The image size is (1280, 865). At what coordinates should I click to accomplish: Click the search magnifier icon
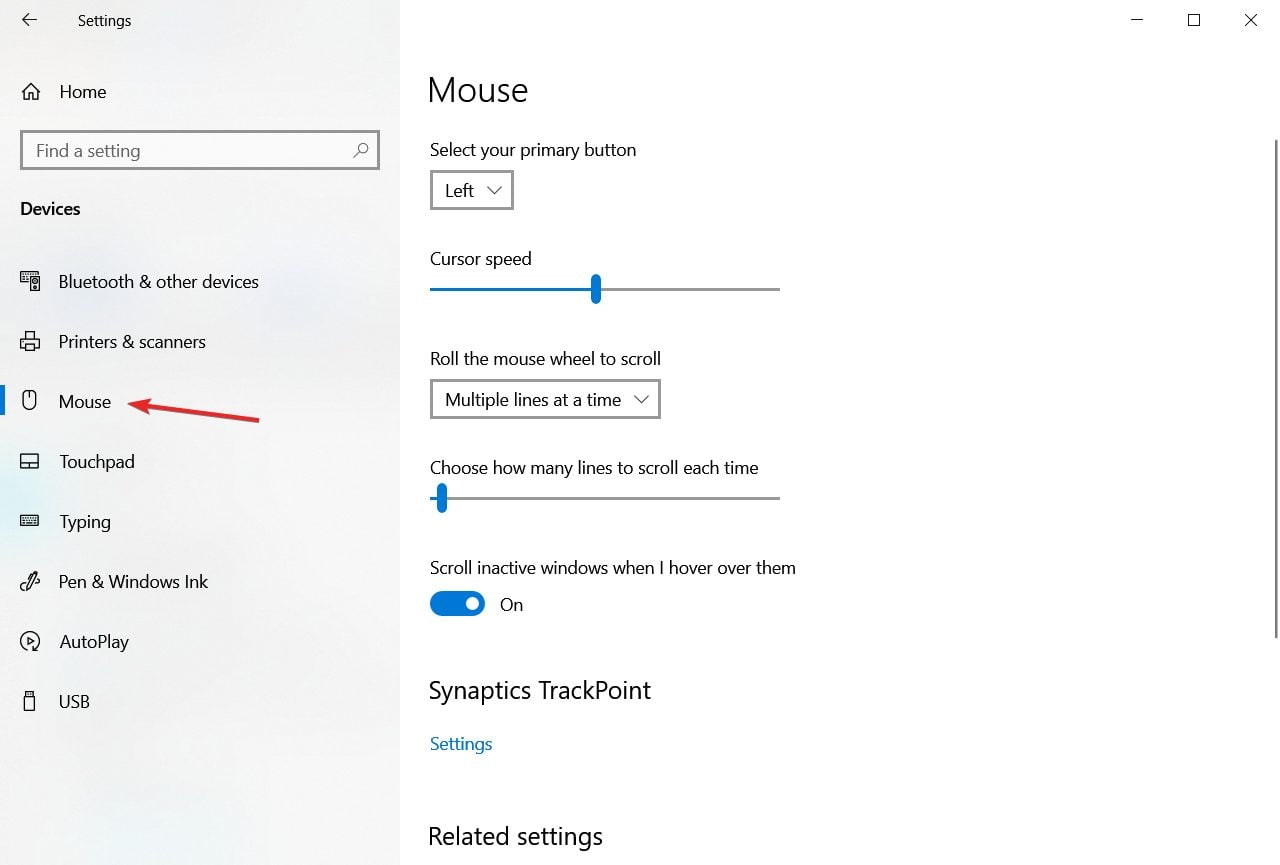361,150
